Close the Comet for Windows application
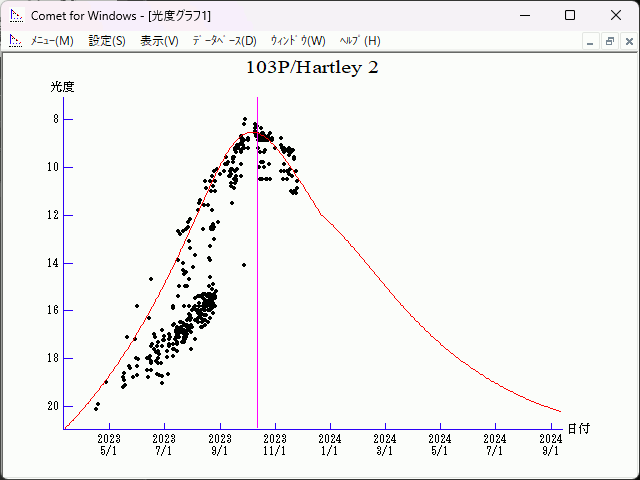 pyautogui.click(x=616, y=16)
